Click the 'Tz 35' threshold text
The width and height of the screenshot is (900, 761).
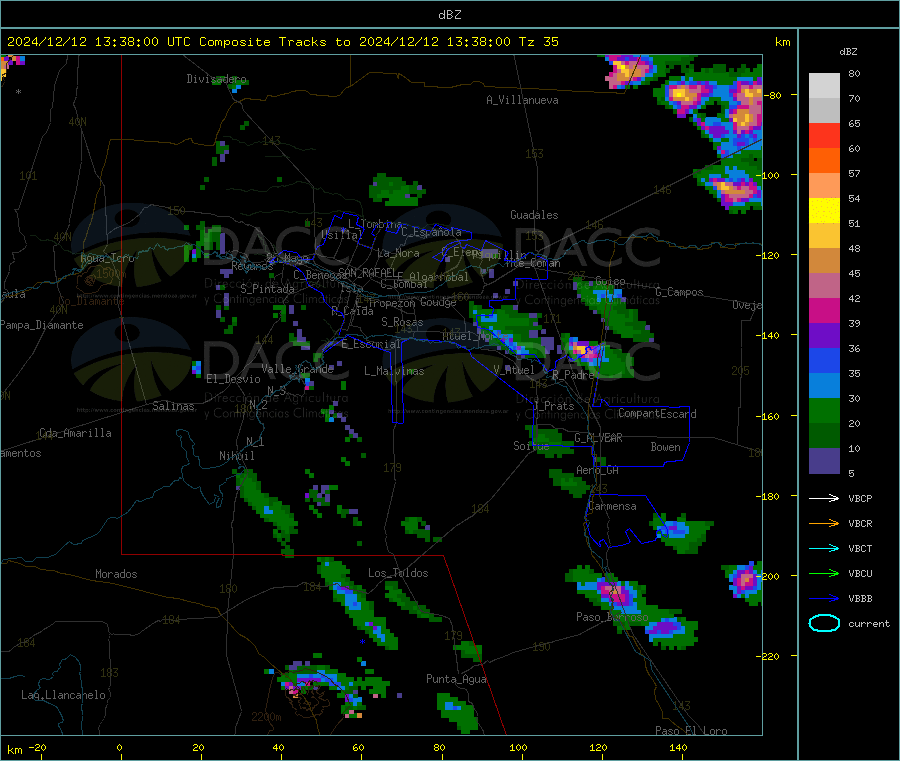click(x=538, y=42)
